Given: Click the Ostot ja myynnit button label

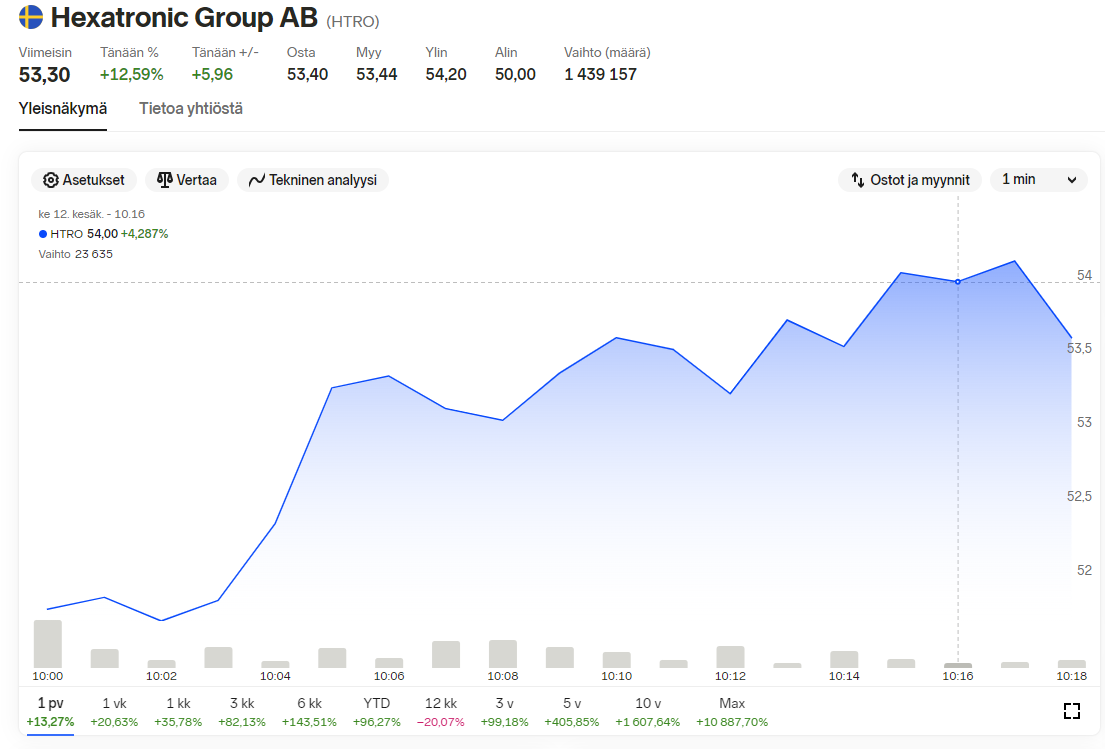Looking at the screenshot, I should [920, 180].
